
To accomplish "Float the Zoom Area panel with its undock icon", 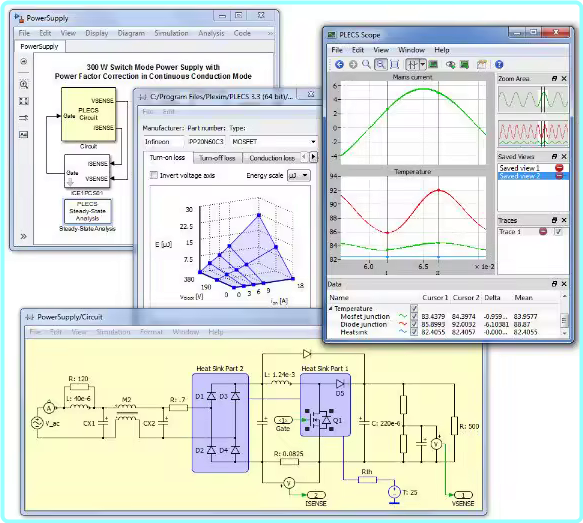I will [554, 78].
